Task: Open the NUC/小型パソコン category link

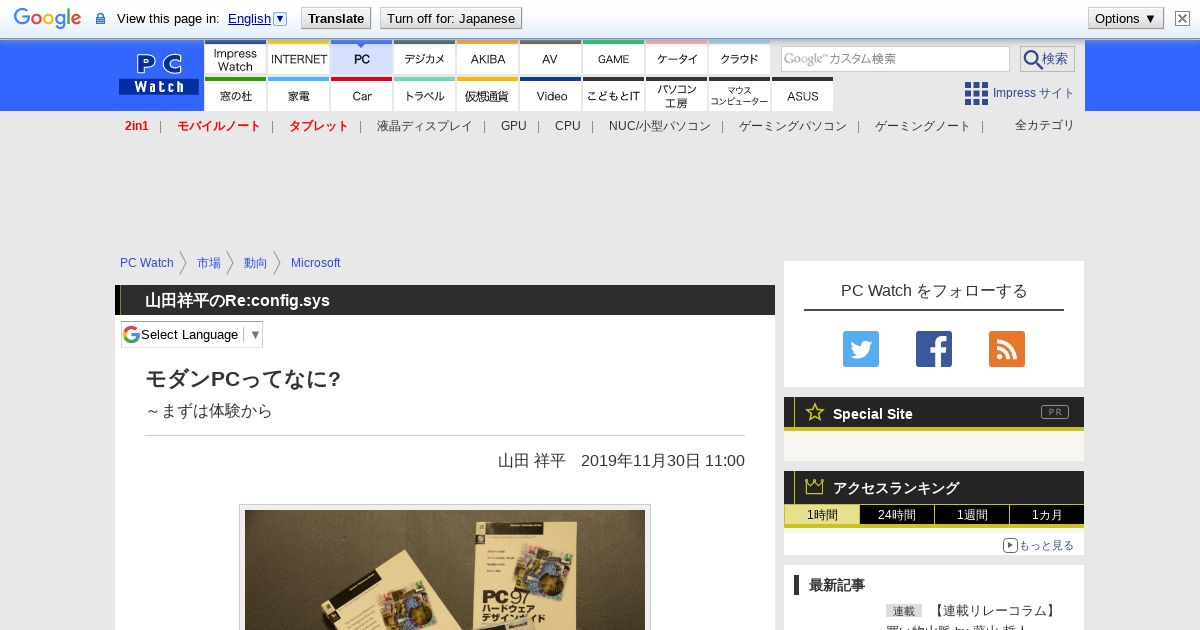Action: coord(660,126)
